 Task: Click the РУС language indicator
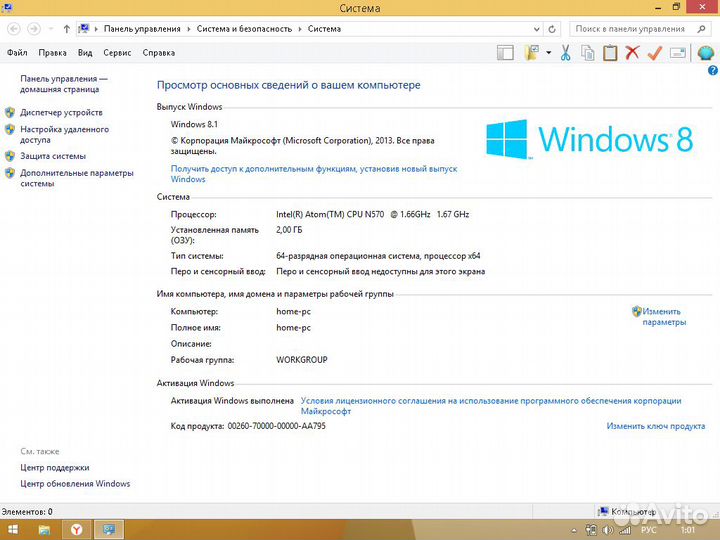click(x=648, y=530)
